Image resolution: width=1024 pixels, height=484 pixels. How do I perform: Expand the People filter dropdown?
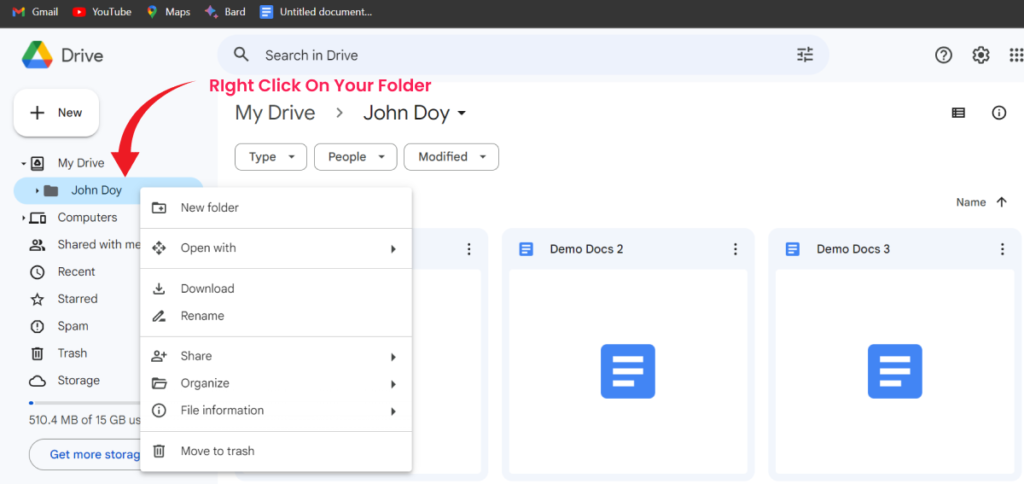tap(355, 157)
